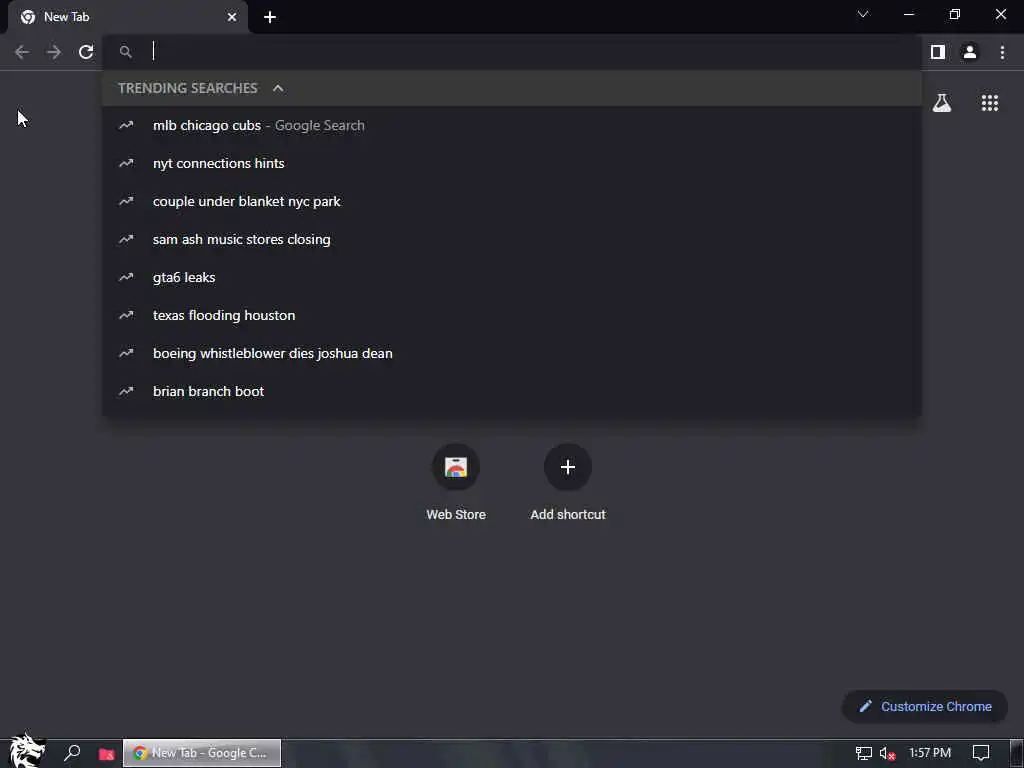Image resolution: width=1024 pixels, height=768 pixels.
Task: Select suggestion 'nyt connections hints'
Action: [x=512, y=163]
